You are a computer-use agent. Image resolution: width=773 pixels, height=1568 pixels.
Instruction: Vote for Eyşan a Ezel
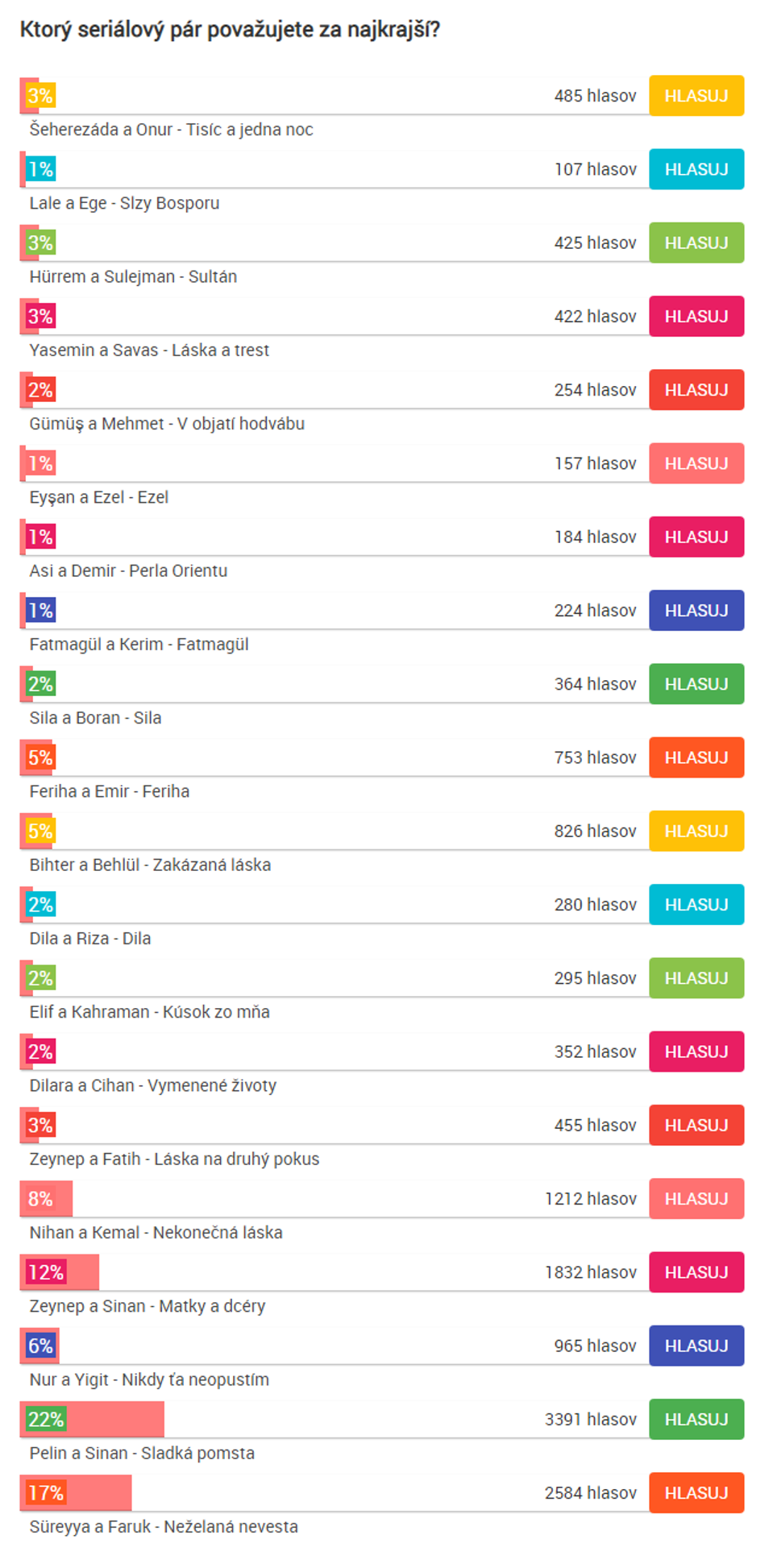click(x=696, y=463)
